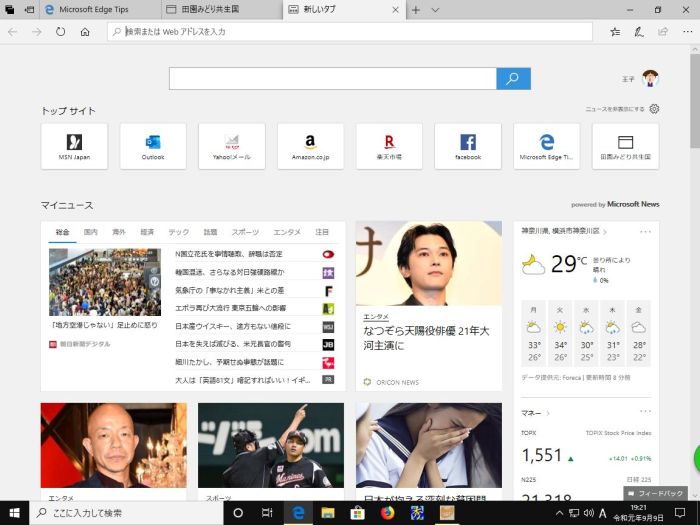Open headline 日本産ウイスキー、遠方もない価格に

233,326
